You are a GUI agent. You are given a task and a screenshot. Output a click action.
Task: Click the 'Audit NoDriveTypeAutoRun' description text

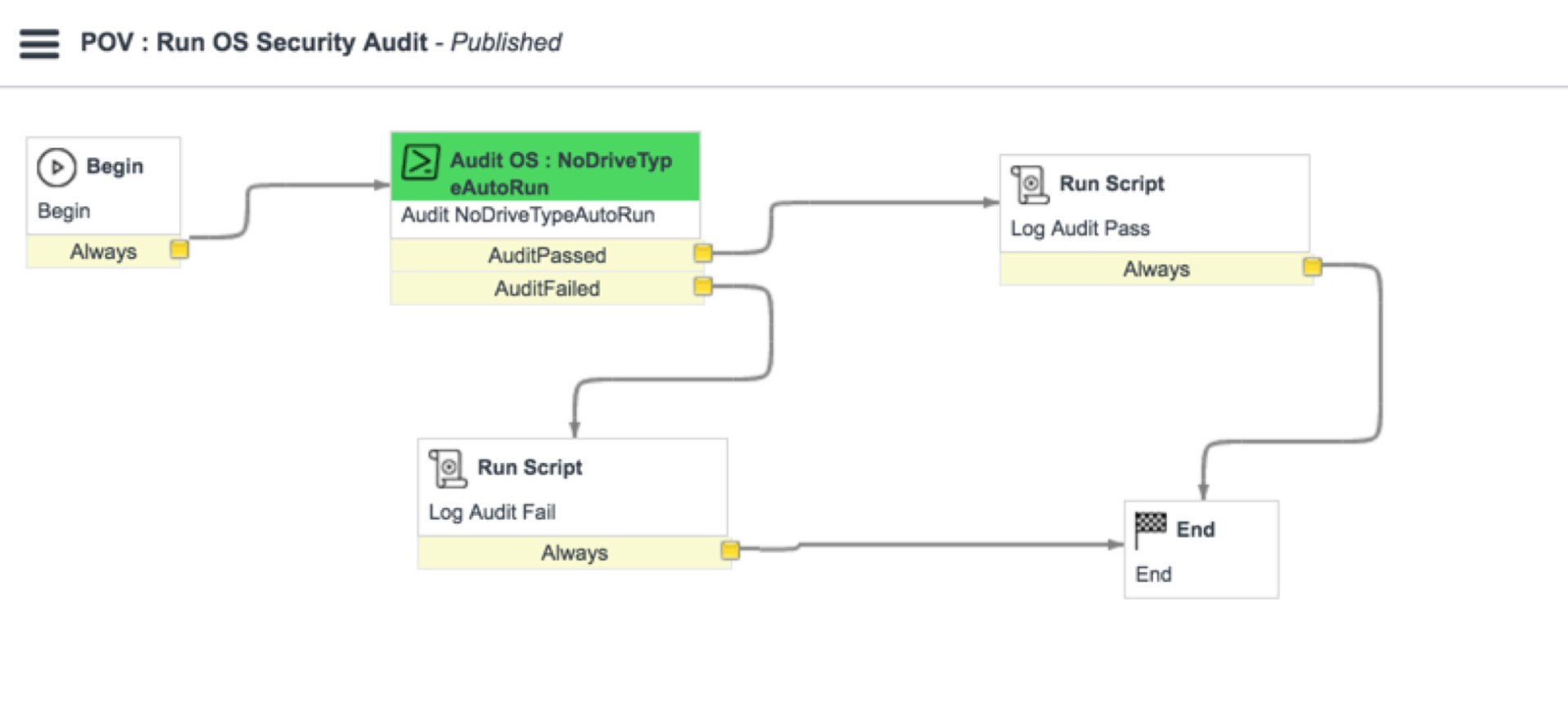(528, 216)
